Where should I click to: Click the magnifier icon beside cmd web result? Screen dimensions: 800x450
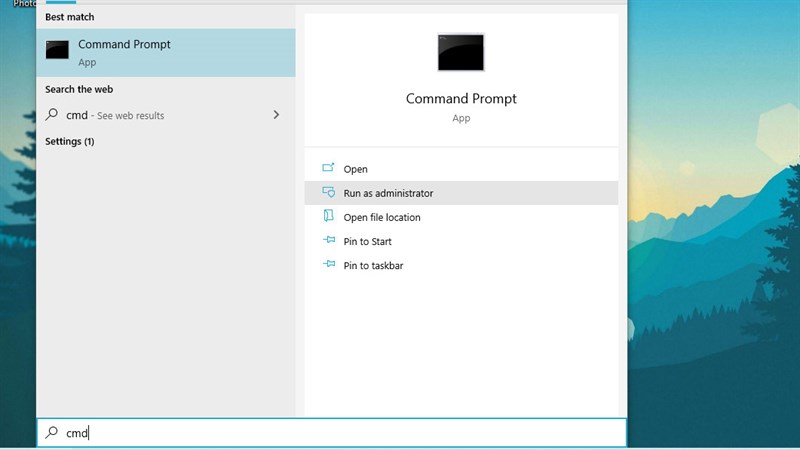52,114
